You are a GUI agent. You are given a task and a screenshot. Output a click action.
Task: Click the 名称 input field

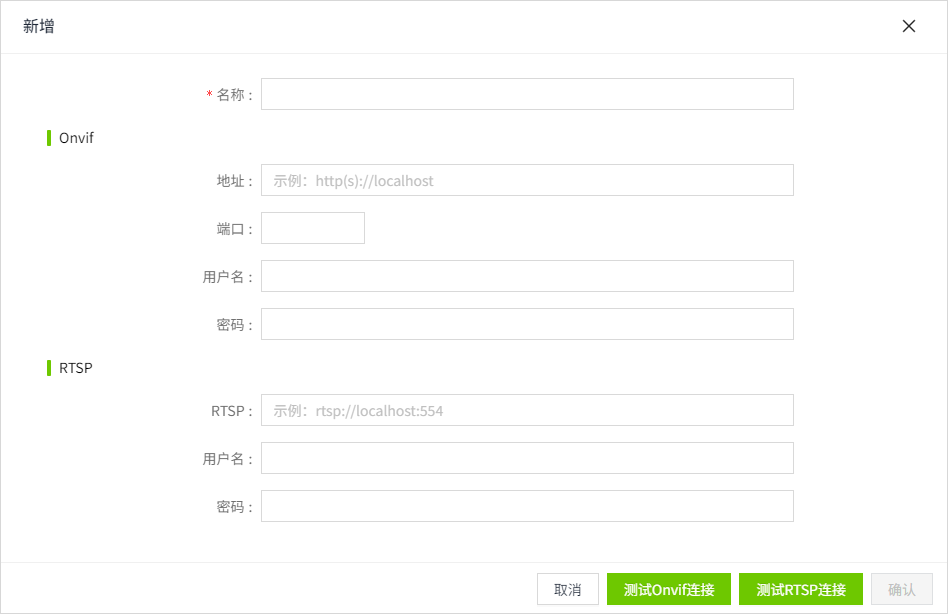527,94
